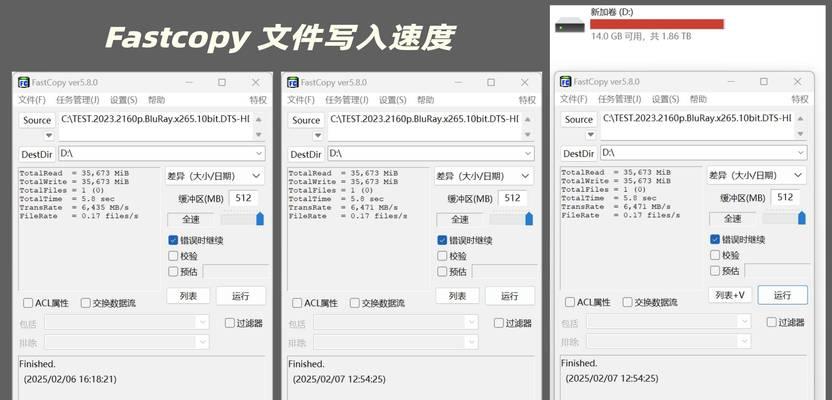Close the right FastCopy window
Screen dimensions: 832x400
(x=797, y=82)
